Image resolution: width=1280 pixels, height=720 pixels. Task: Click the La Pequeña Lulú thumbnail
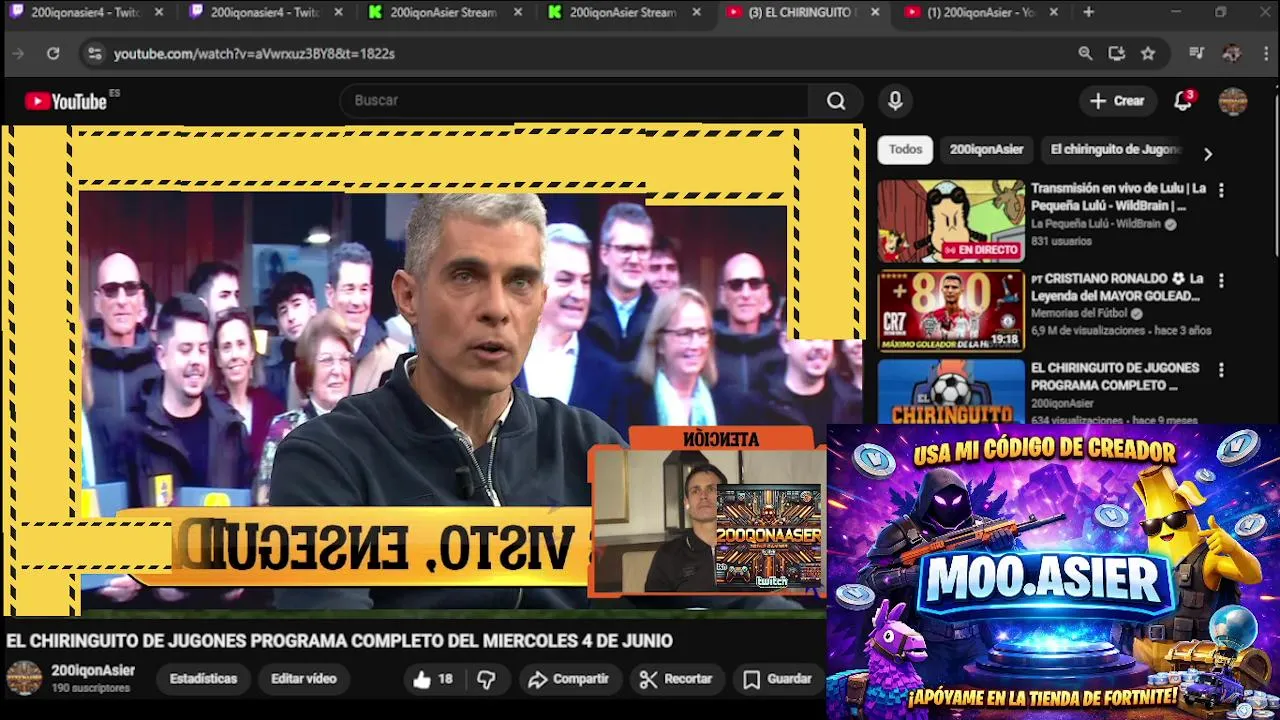tap(951, 221)
